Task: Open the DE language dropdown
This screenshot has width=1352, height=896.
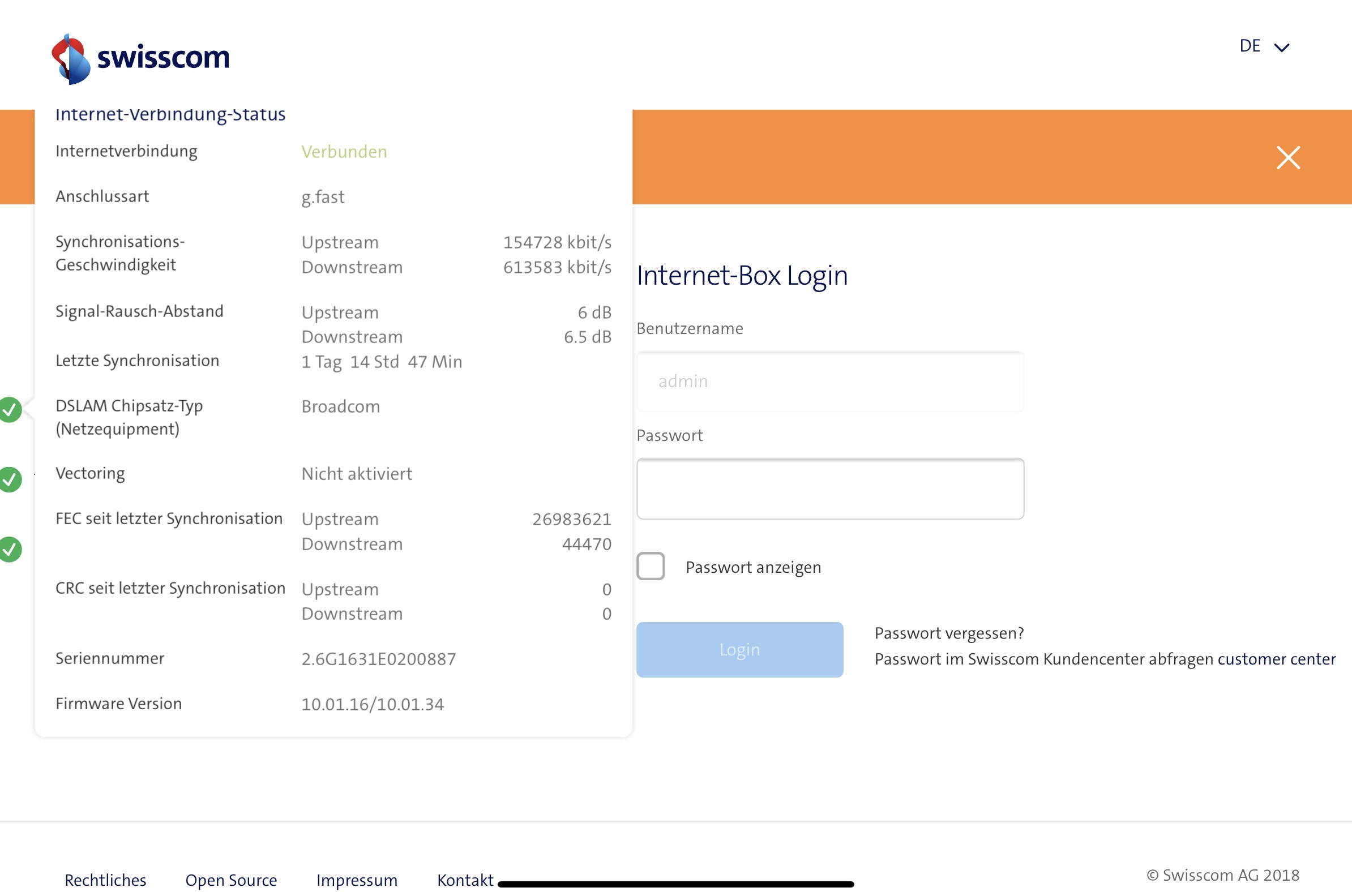Action: pos(1250,46)
